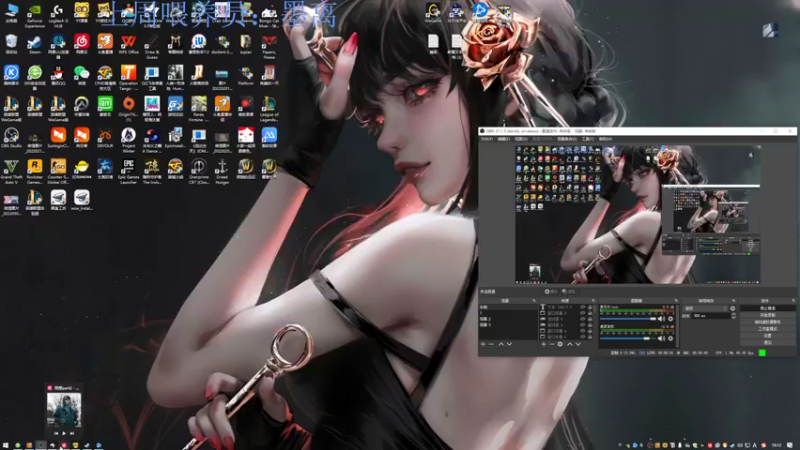Open the green iQIYI desktop shortcut

pyautogui.click(x=105, y=106)
